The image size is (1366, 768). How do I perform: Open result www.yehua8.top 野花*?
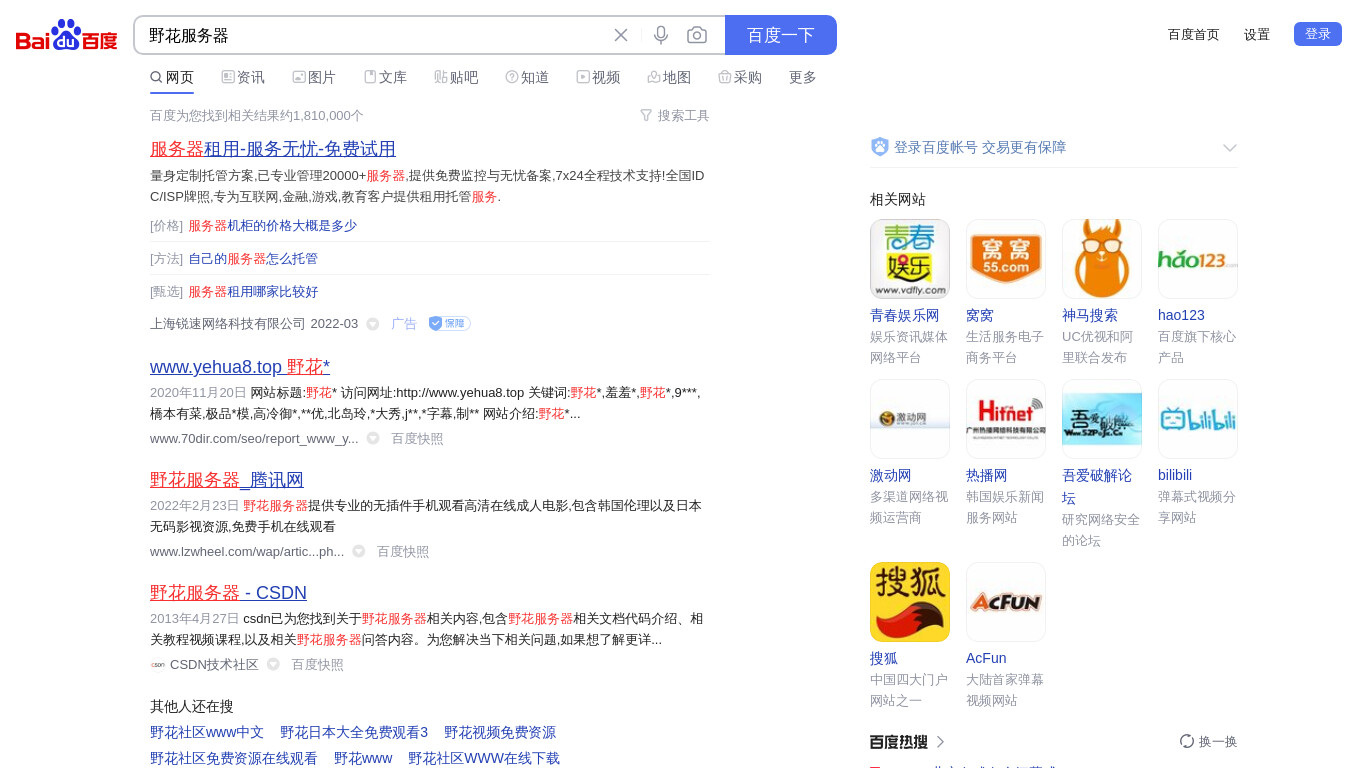(240, 366)
